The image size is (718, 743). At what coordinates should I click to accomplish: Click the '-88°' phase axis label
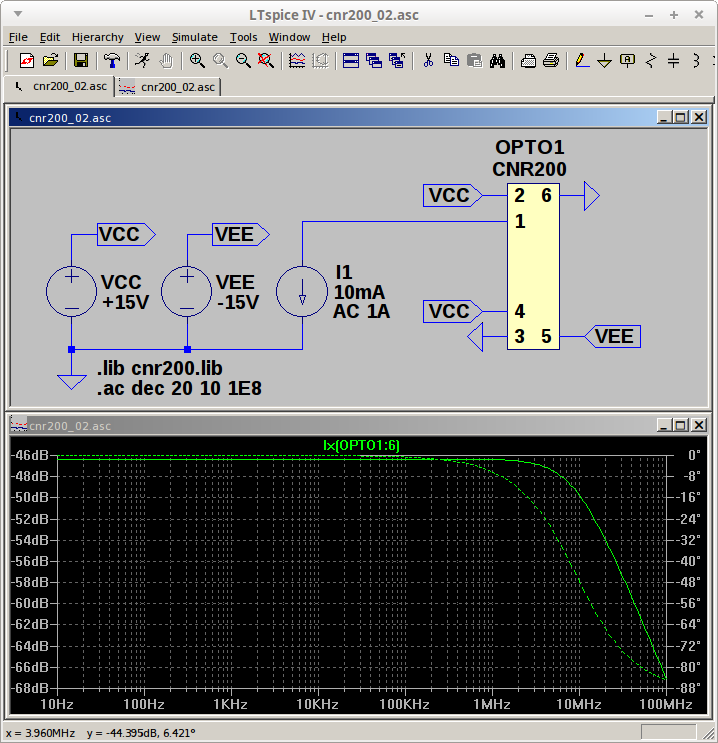pyautogui.click(x=691, y=688)
